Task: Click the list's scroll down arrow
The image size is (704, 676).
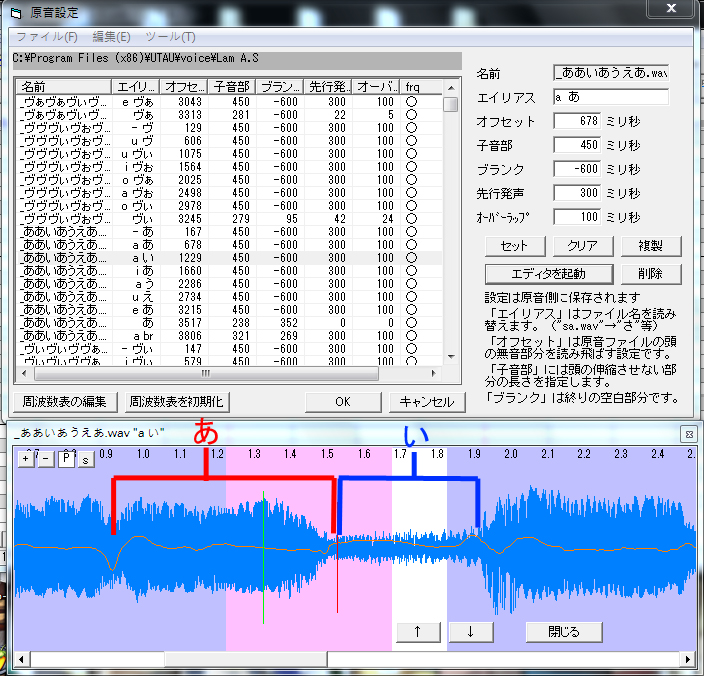Action: click(451, 357)
